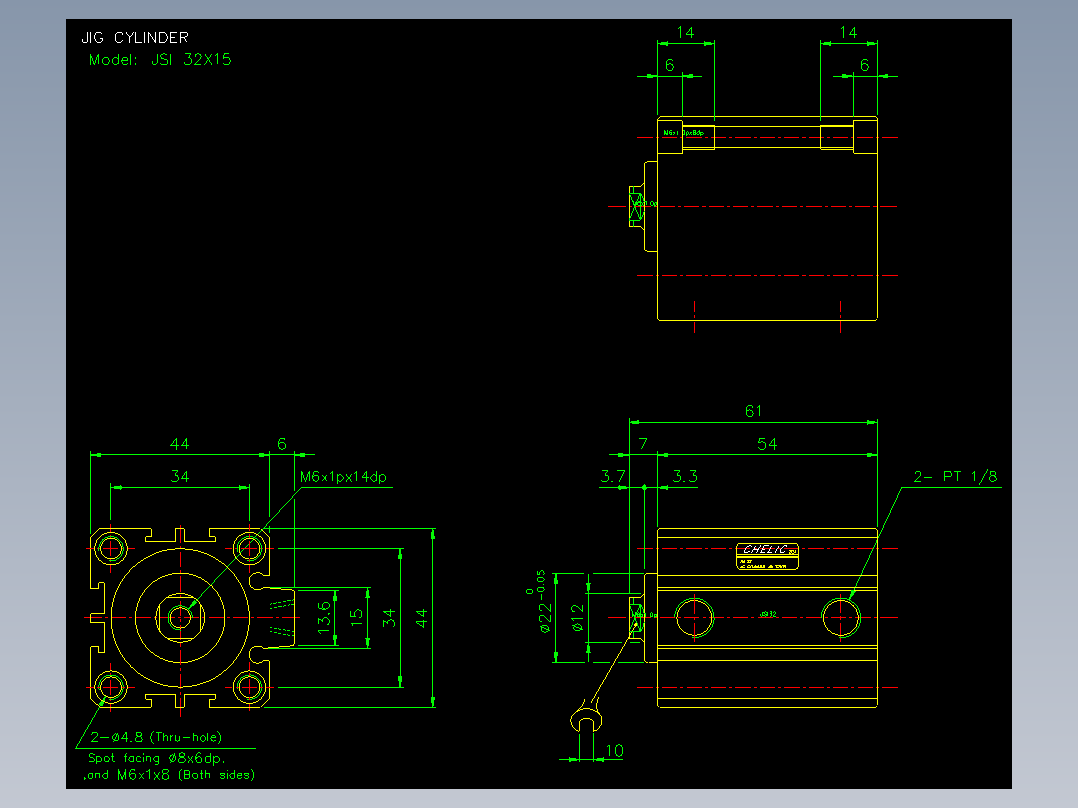The height and width of the screenshot is (808, 1078).
Task: Click the 2- PT 1/8 port callout
Action: pyautogui.click(x=955, y=476)
